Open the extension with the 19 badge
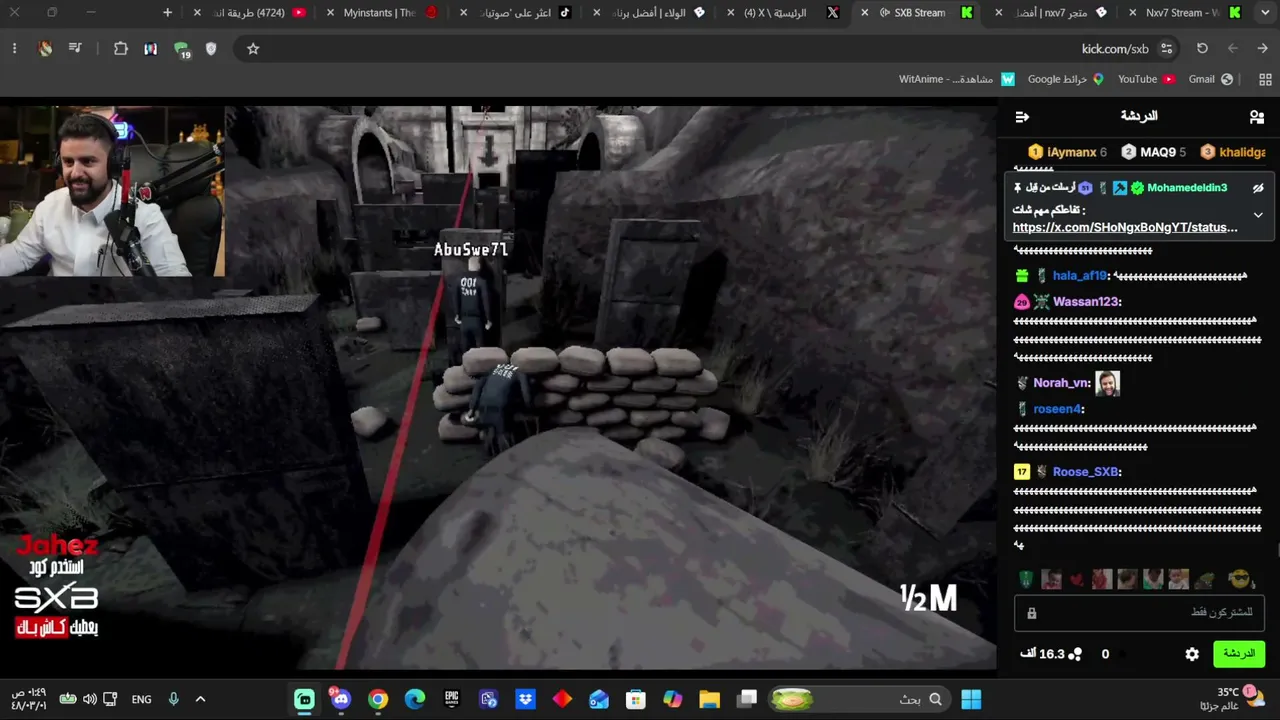 [x=181, y=50]
